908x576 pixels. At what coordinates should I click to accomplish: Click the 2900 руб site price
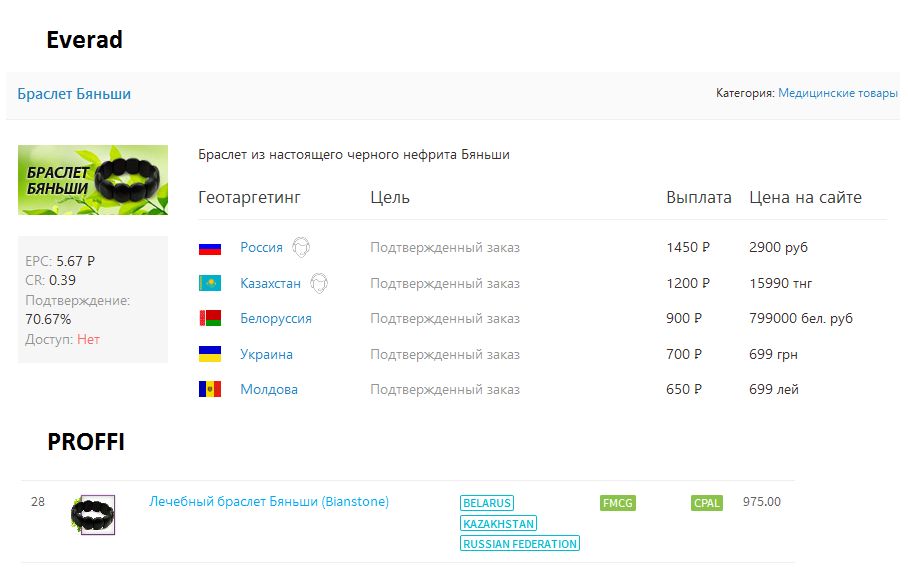point(778,248)
